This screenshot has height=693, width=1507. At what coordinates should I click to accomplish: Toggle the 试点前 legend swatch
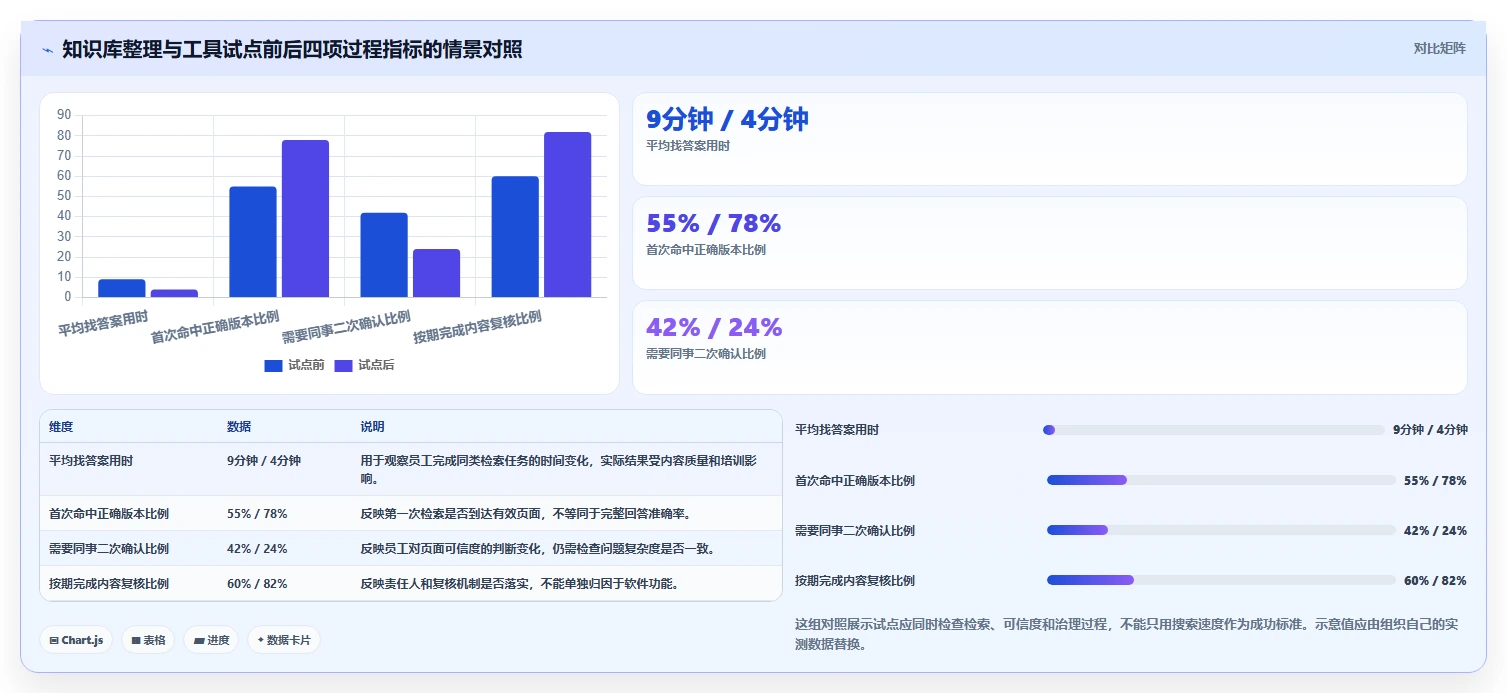point(273,366)
